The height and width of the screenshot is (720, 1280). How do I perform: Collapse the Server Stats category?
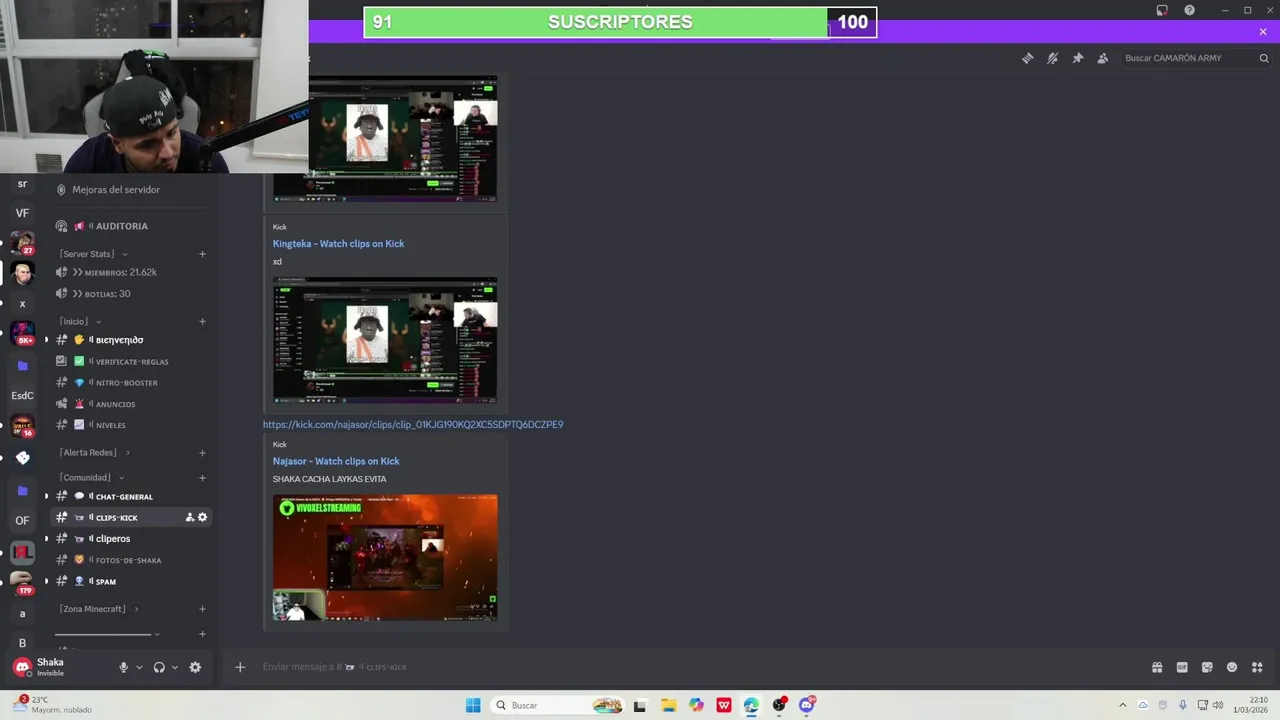[x=94, y=254]
